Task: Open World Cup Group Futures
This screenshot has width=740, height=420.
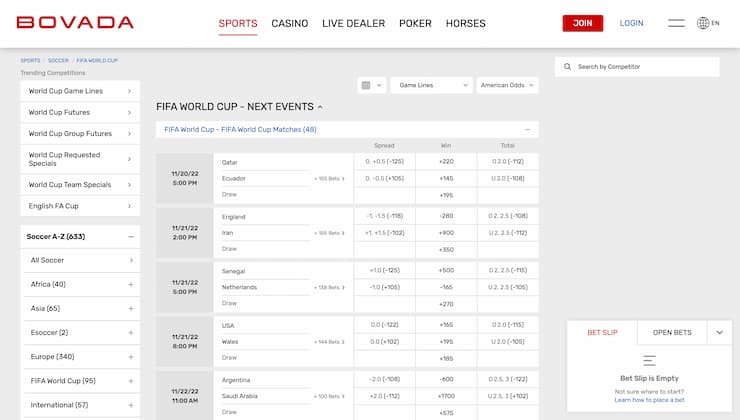Action: pos(80,134)
